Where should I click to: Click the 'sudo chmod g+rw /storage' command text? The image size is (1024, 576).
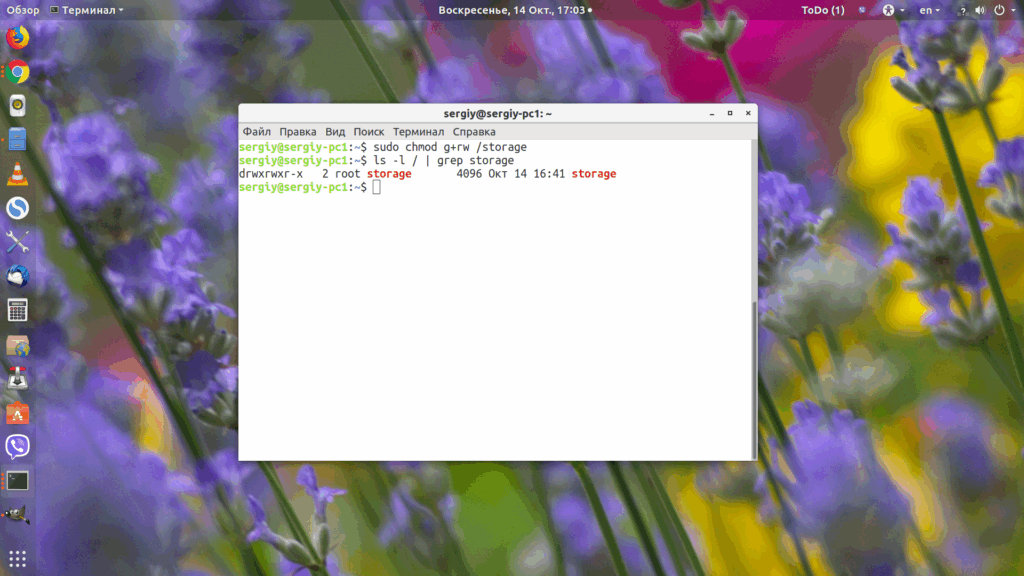(450, 147)
